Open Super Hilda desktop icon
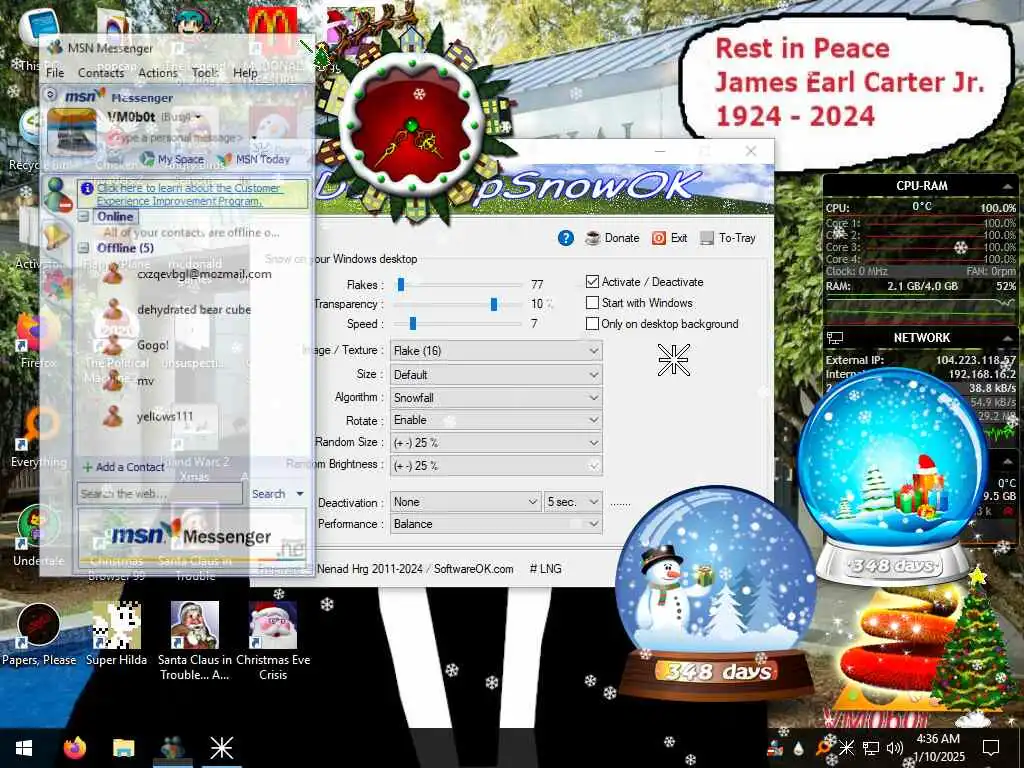Screen dimensions: 1024x768 click(x=116, y=635)
